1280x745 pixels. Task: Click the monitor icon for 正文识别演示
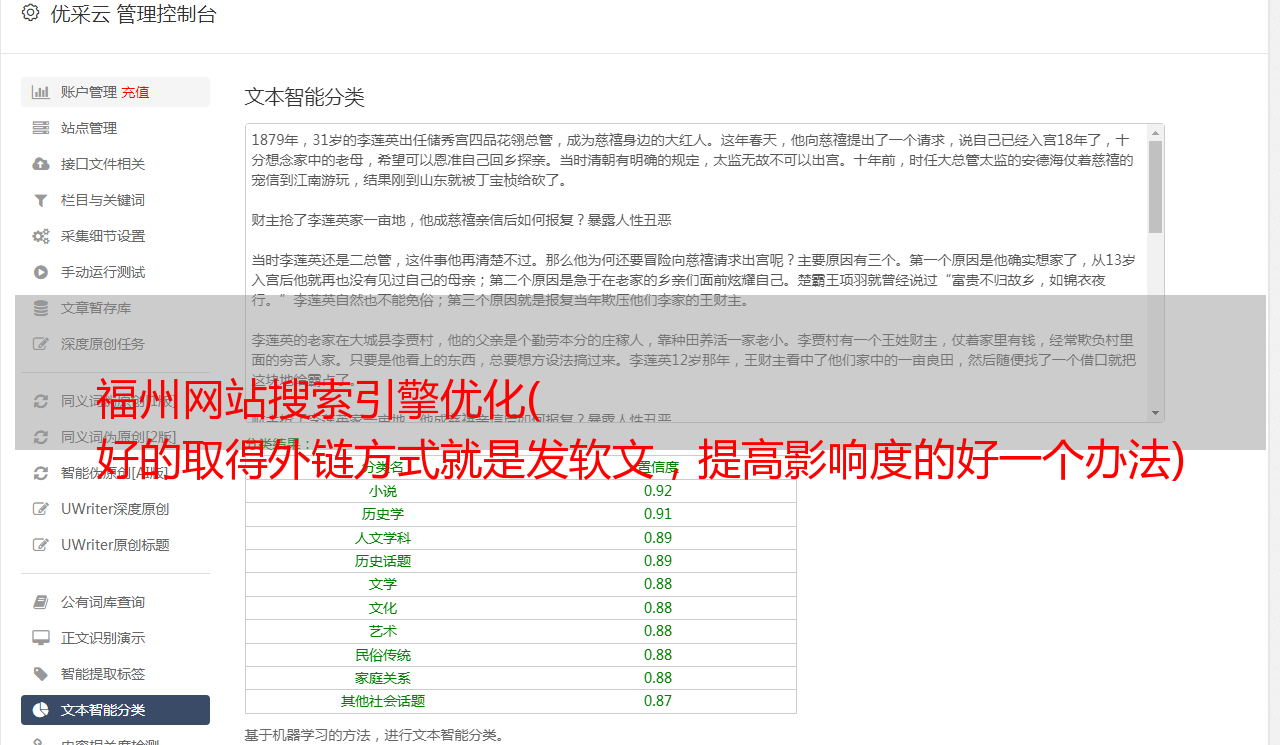(x=41, y=638)
